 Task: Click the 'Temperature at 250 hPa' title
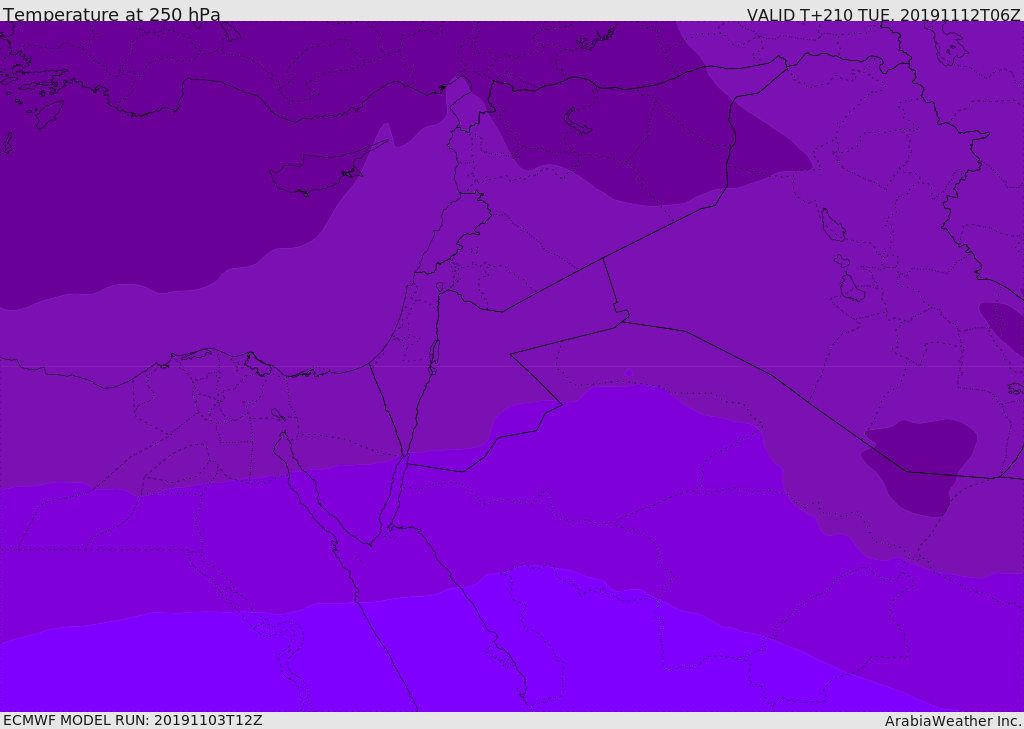click(112, 14)
